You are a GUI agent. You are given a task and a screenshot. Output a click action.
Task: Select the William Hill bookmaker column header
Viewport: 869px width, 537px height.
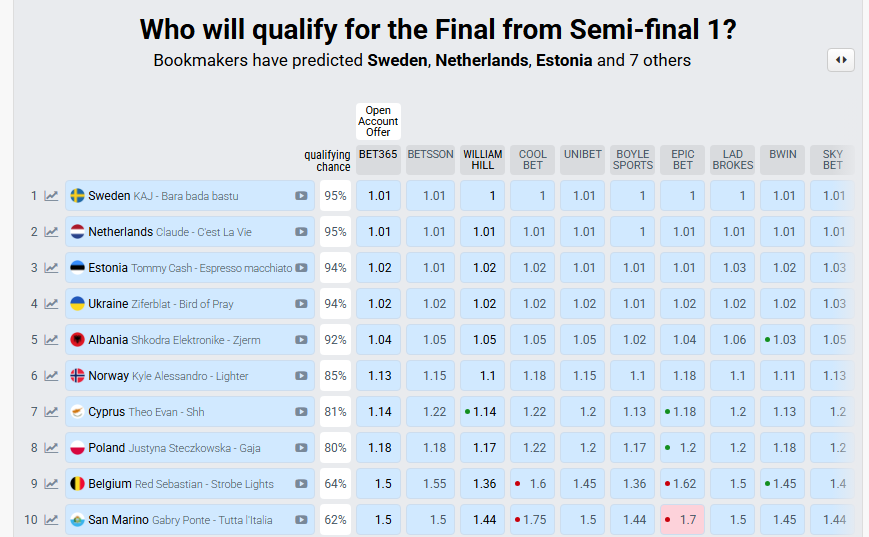483,160
